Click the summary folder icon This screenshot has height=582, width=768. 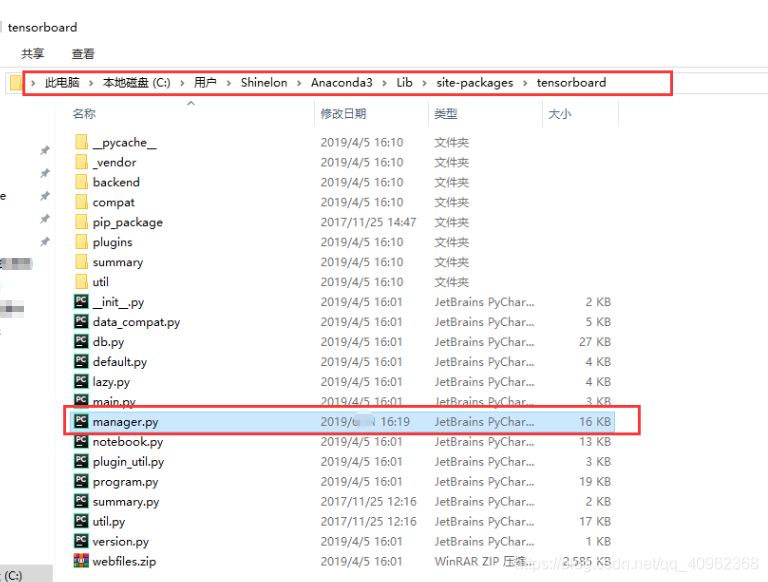(x=81, y=262)
